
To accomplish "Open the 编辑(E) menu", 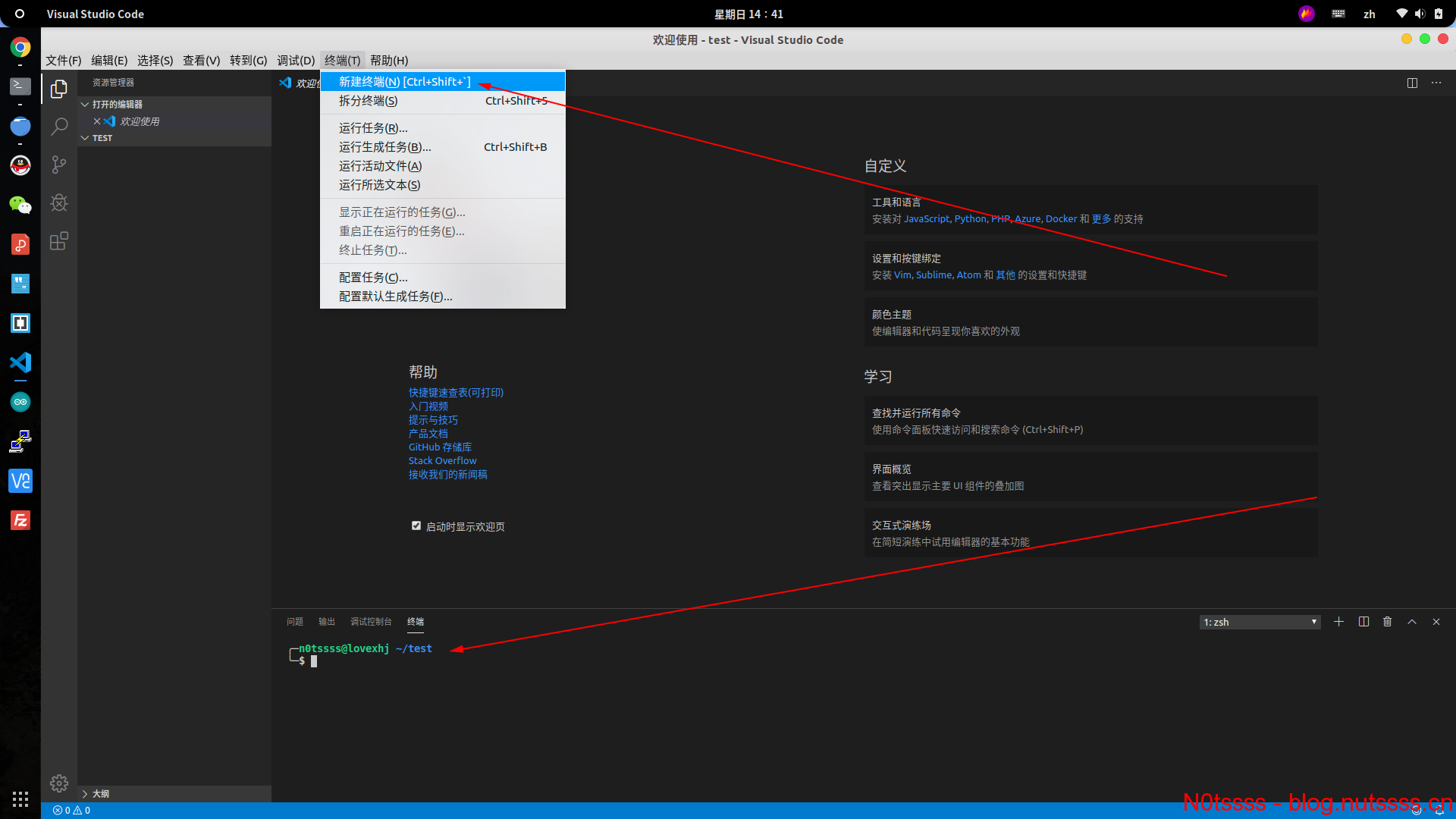I will [x=109, y=61].
